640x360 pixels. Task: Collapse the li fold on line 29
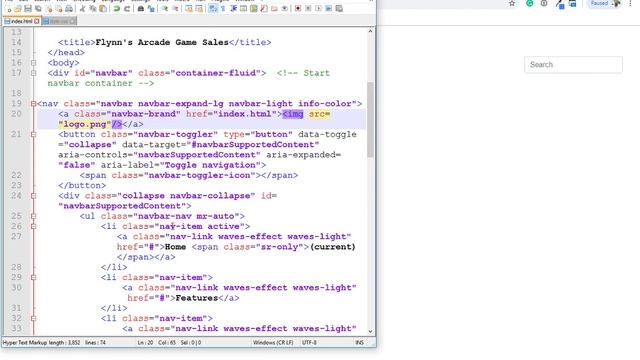pyautogui.click(x=33, y=277)
